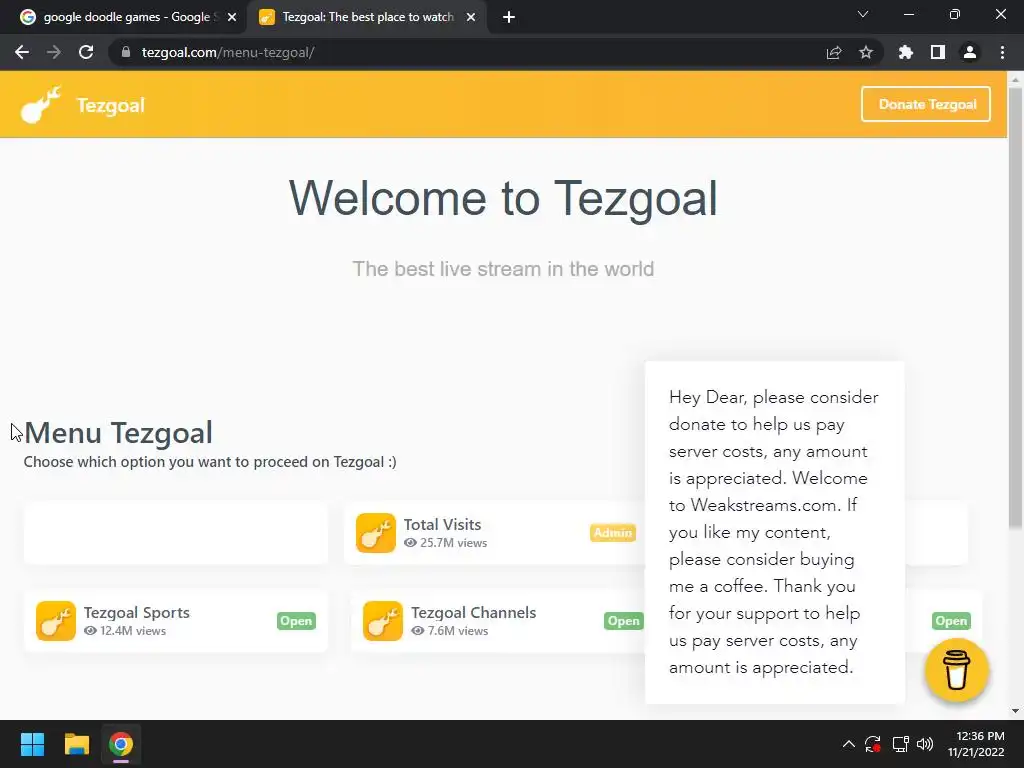Image resolution: width=1024 pixels, height=768 pixels.
Task: Open the Buy Me a Coffee cup widget
Action: coord(957,670)
